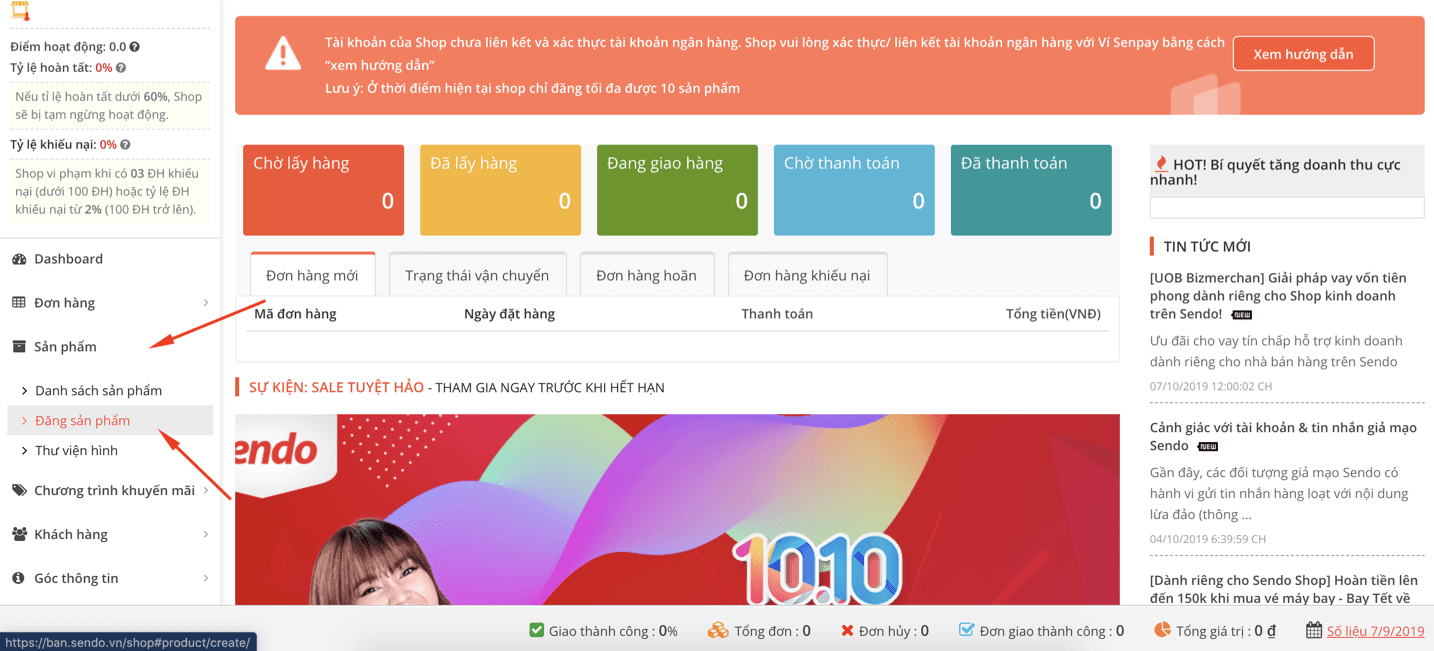Image resolution: width=1434 pixels, height=651 pixels.
Task: Click the Chương trình khuyến mãi tags icon
Action: 19,490
